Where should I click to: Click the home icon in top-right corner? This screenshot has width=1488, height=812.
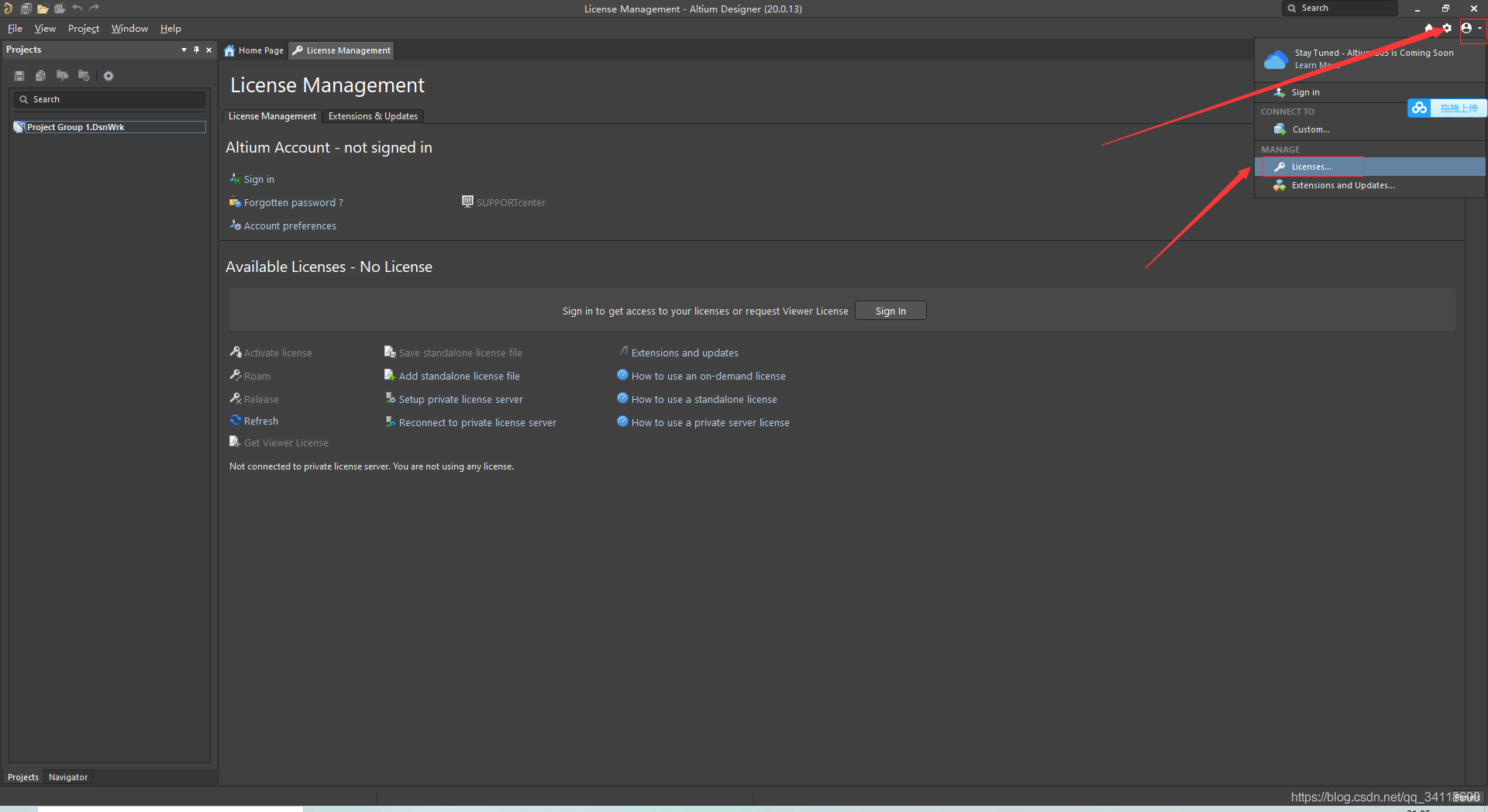[1428, 28]
